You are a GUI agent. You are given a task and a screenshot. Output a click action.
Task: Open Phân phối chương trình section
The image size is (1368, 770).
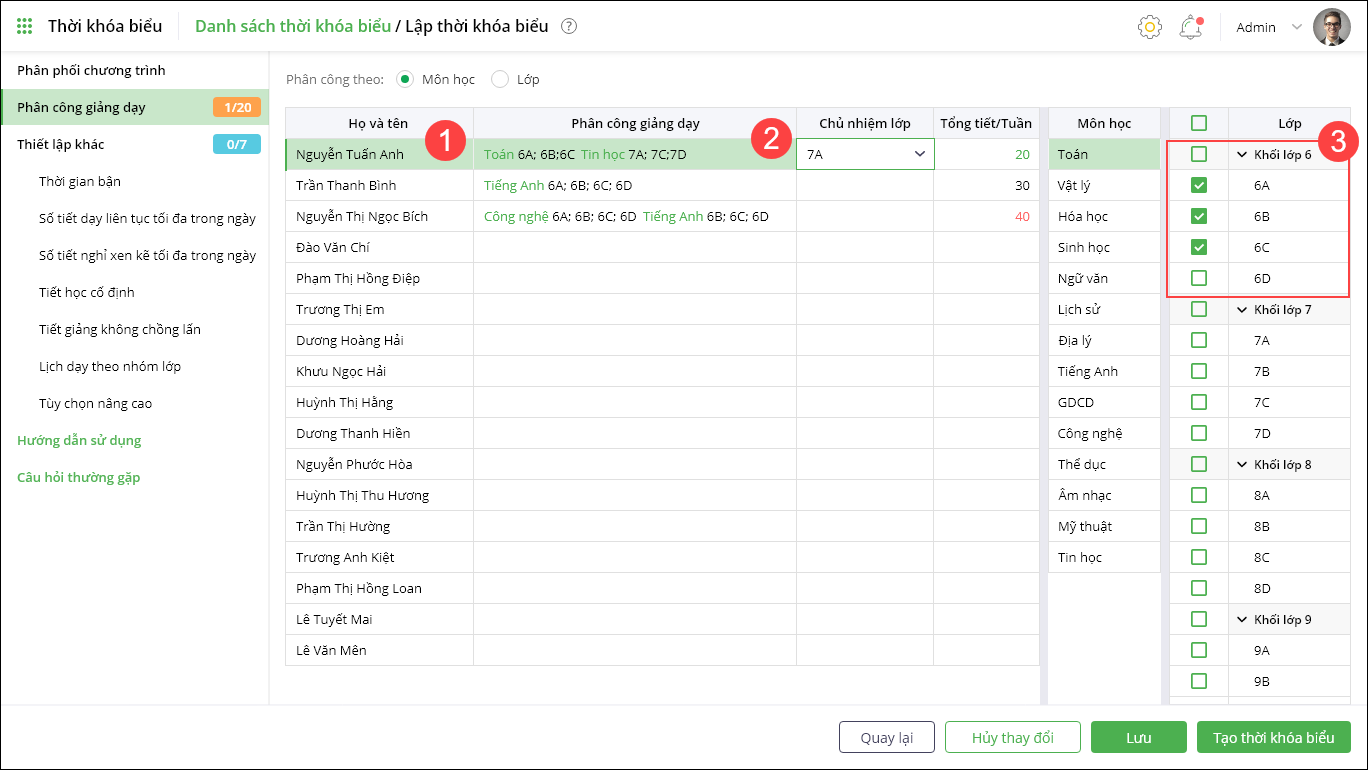point(91,71)
